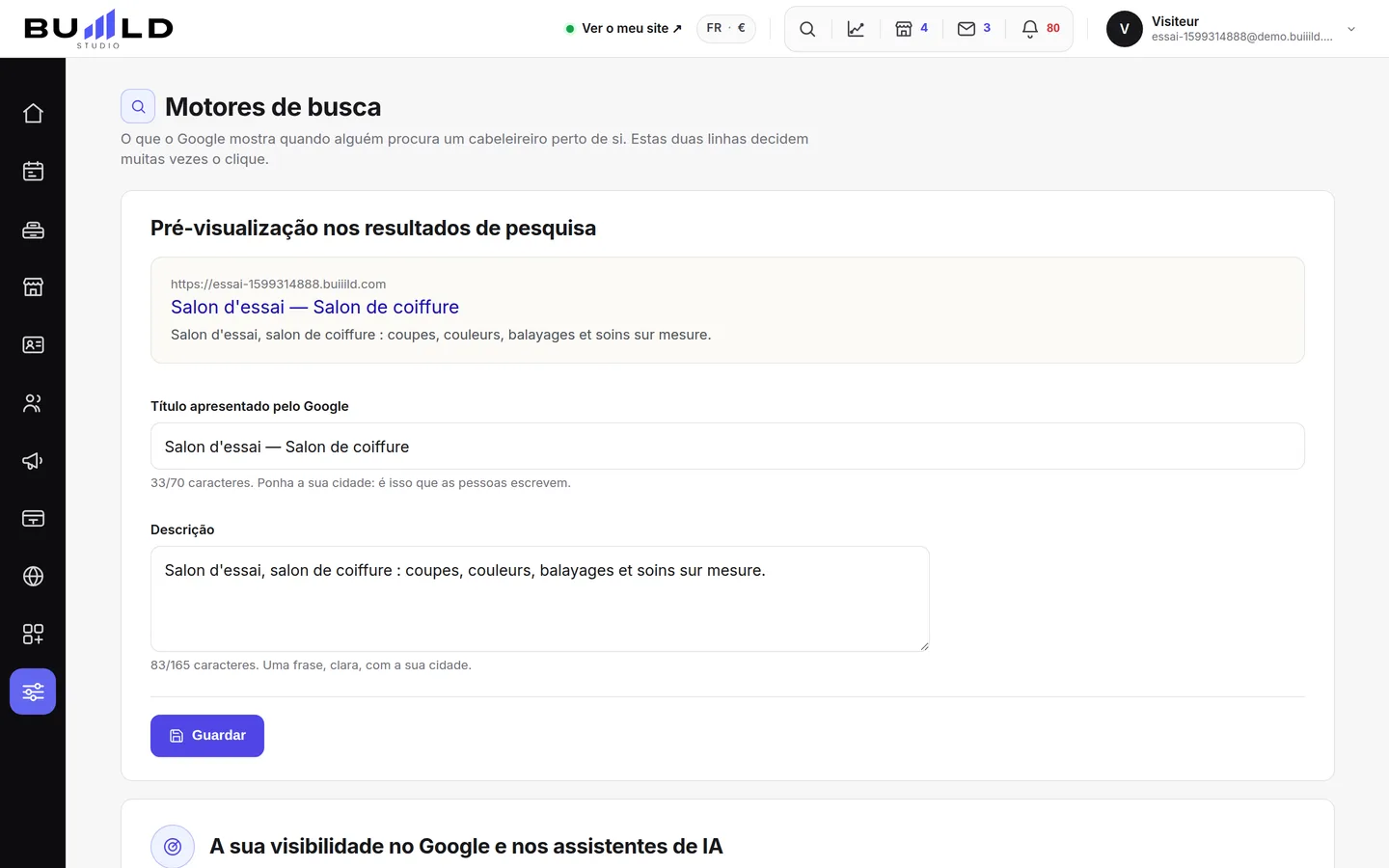The height and width of the screenshot is (868, 1389).
Task: Focus the Descrição text area
Action: [540, 599]
